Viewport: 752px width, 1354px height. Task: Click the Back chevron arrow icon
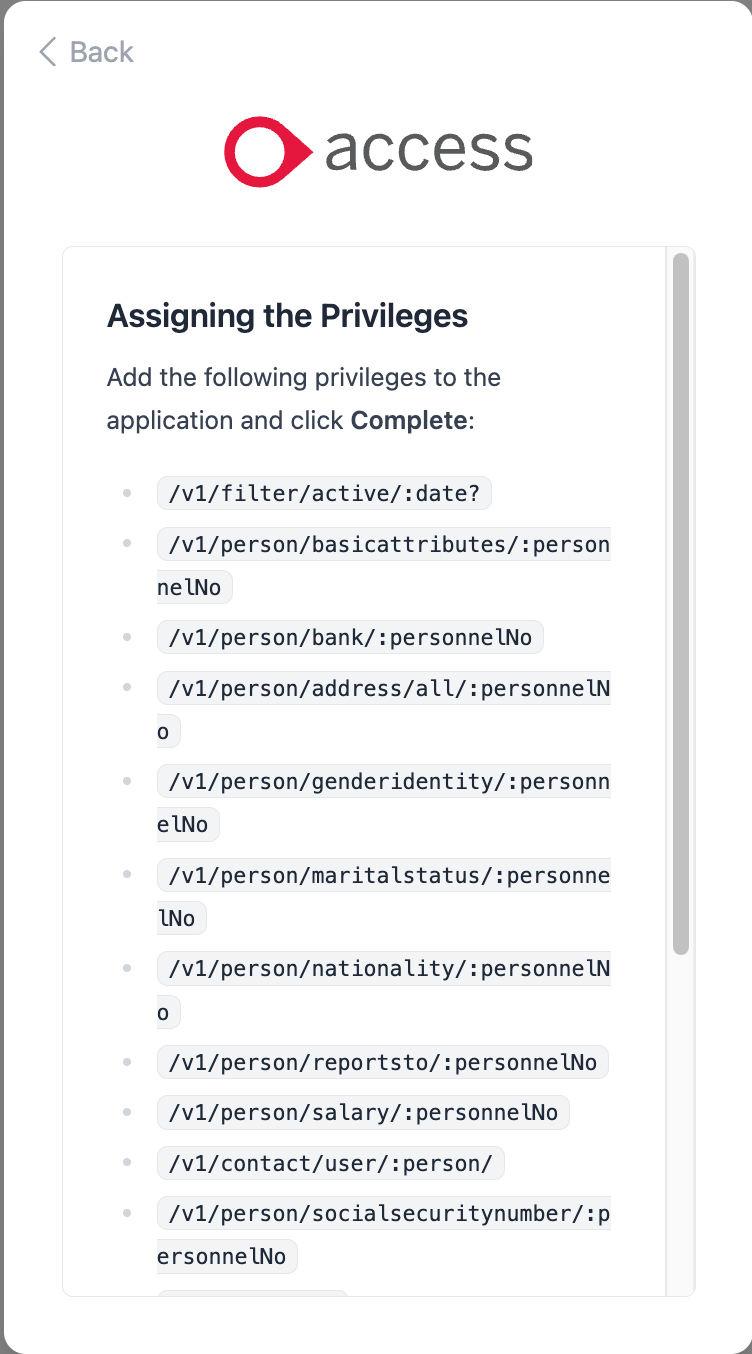(47, 52)
